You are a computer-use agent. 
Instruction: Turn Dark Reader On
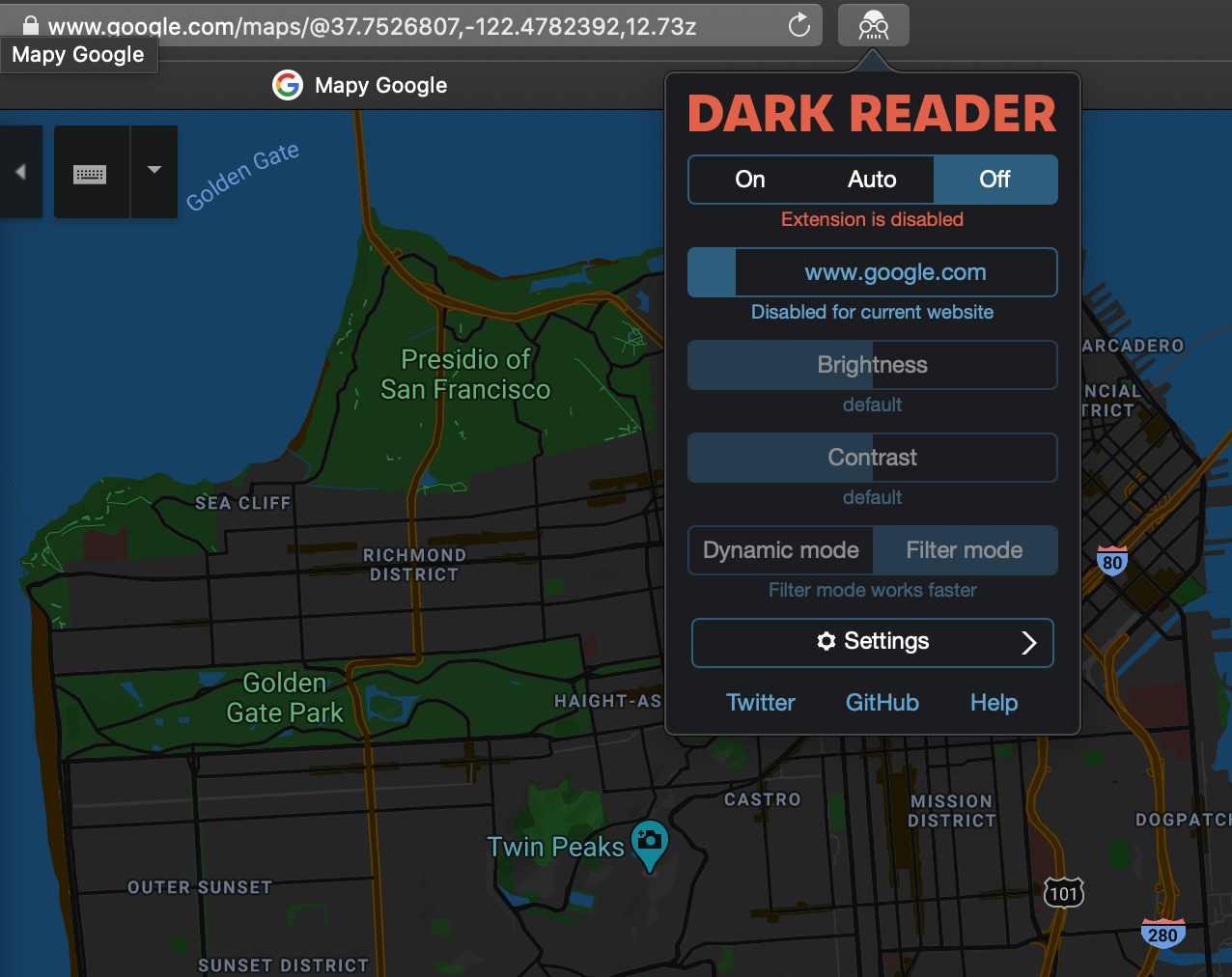pyautogui.click(x=750, y=180)
